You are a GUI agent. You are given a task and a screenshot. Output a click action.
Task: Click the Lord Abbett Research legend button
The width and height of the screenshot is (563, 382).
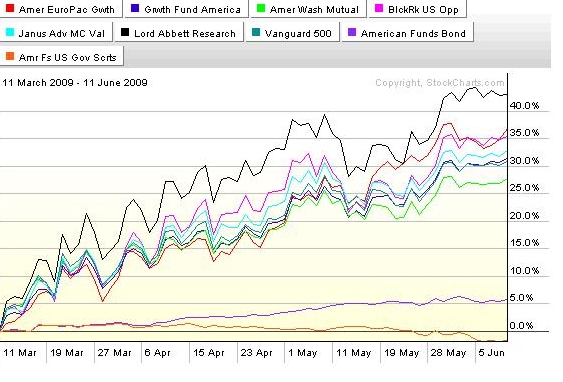[179, 33]
